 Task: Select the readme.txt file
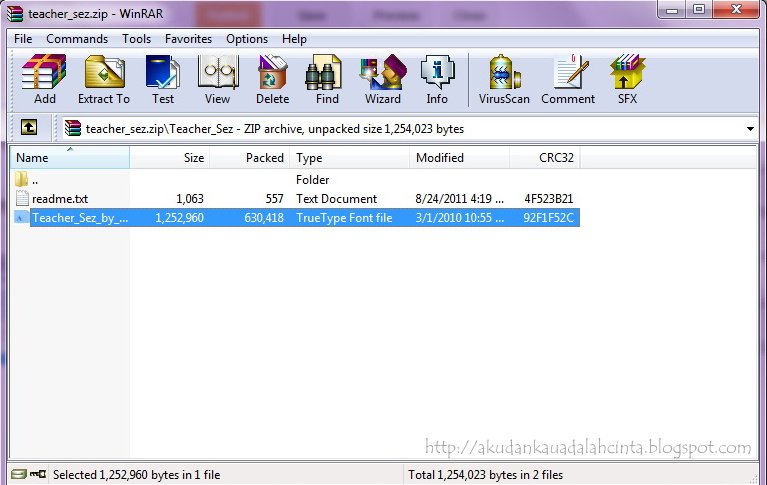click(60, 199)
